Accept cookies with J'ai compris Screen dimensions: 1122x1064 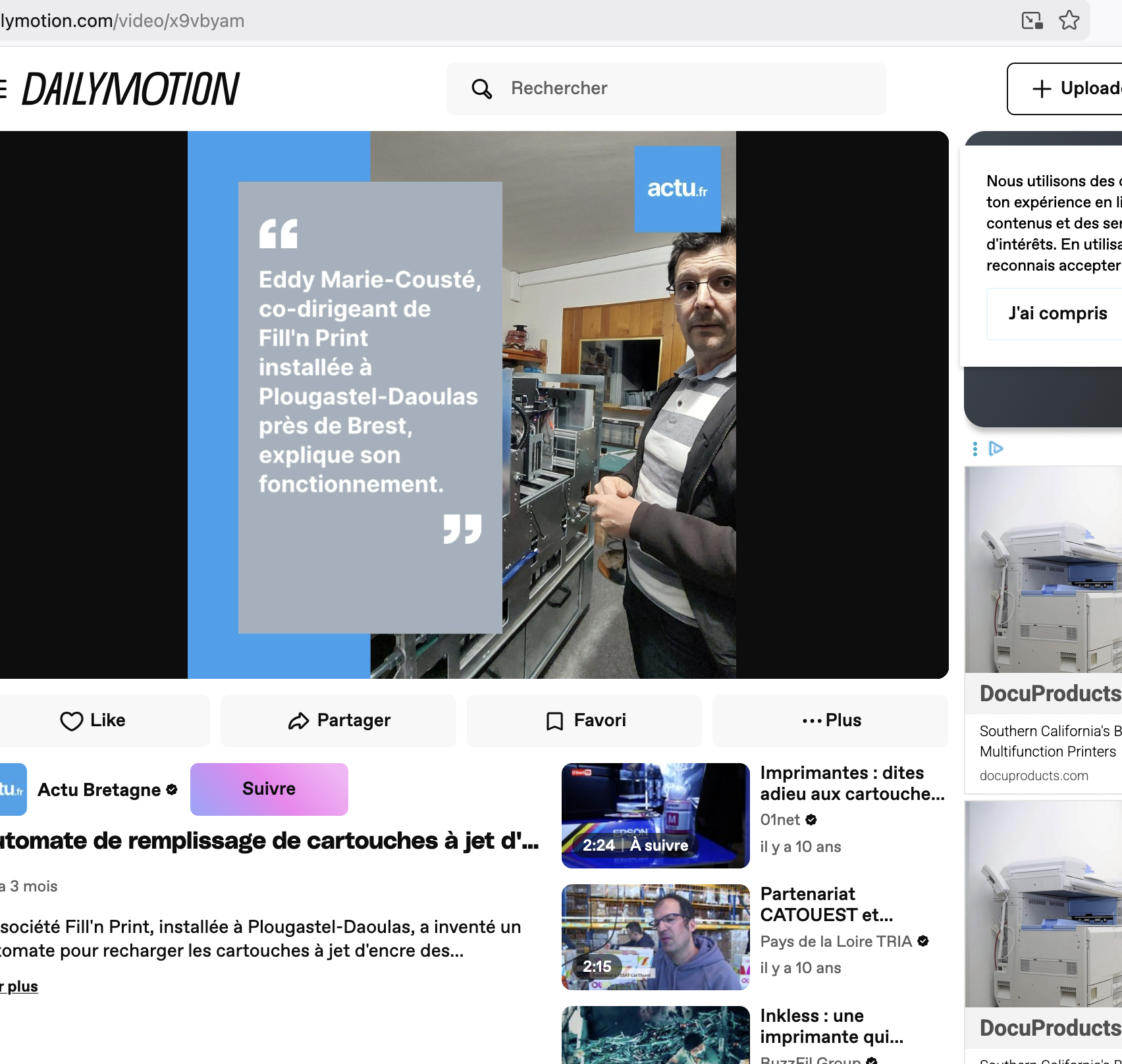coord(1057,313)
